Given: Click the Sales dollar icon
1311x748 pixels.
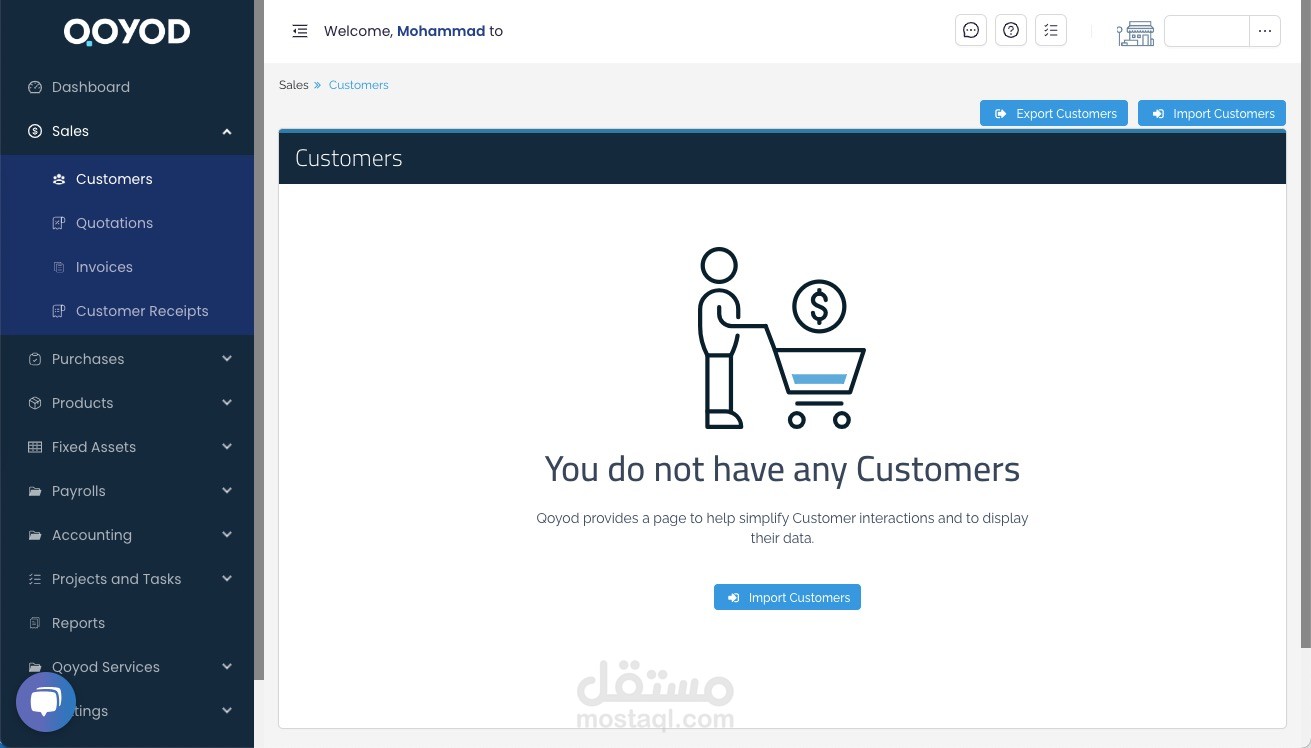Looking at the screenshot, I should [35, 131].
